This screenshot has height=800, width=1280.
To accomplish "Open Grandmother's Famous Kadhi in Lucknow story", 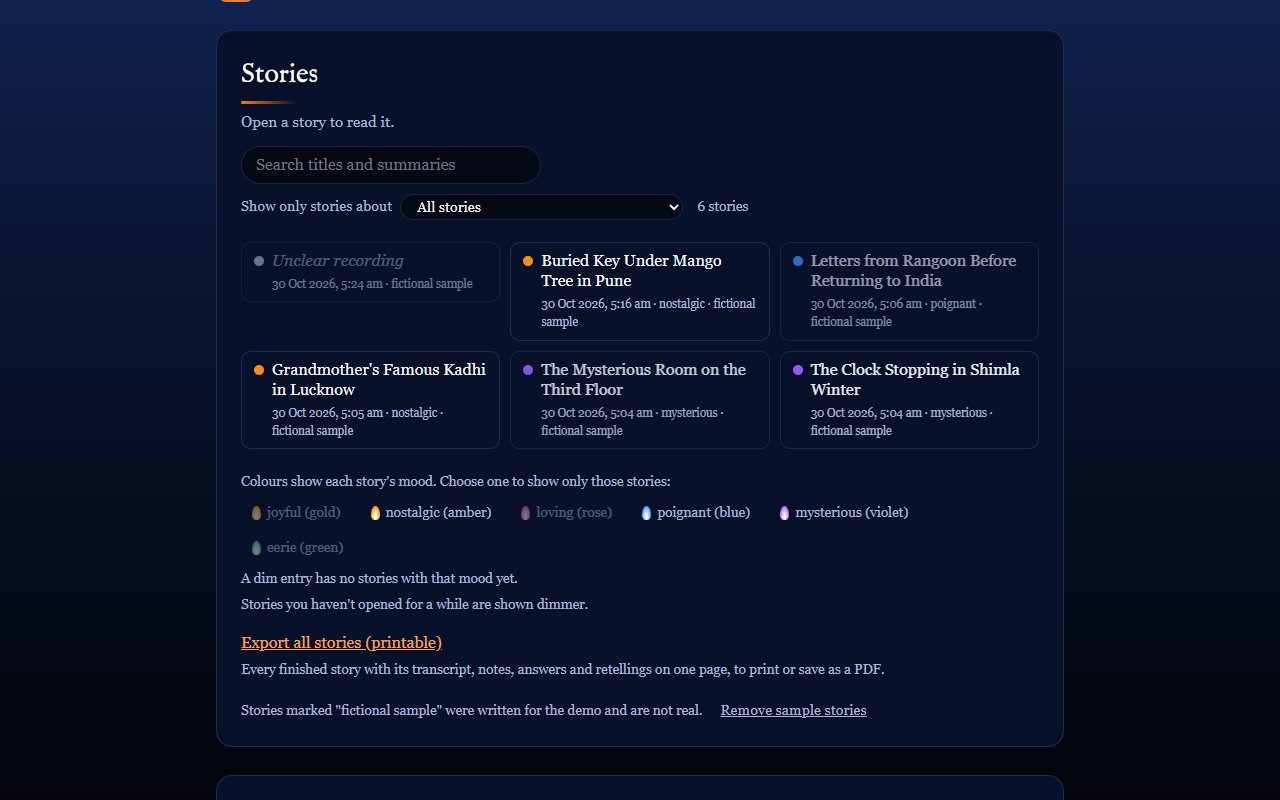I will click(370, 400).
